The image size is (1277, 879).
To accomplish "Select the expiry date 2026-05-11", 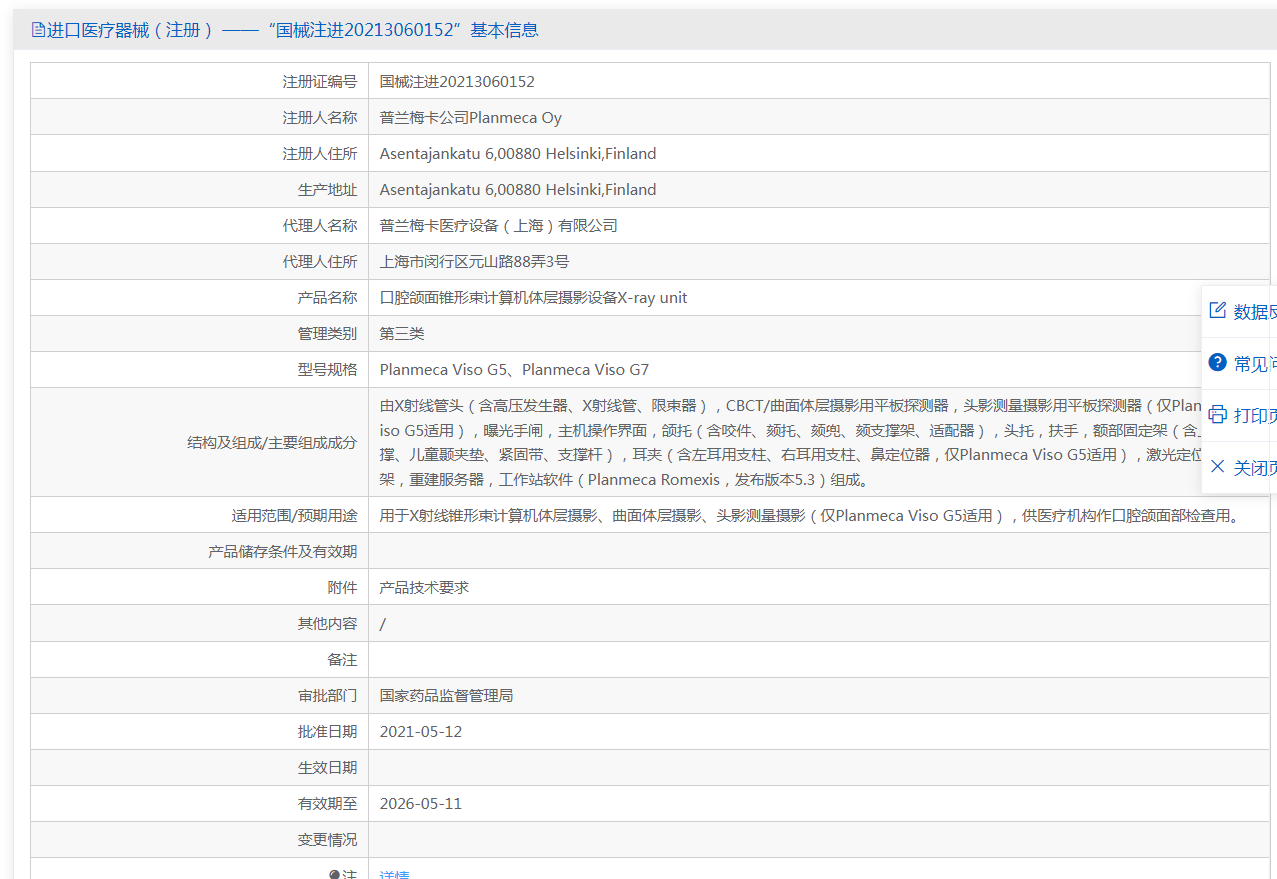I will (421, 803).
